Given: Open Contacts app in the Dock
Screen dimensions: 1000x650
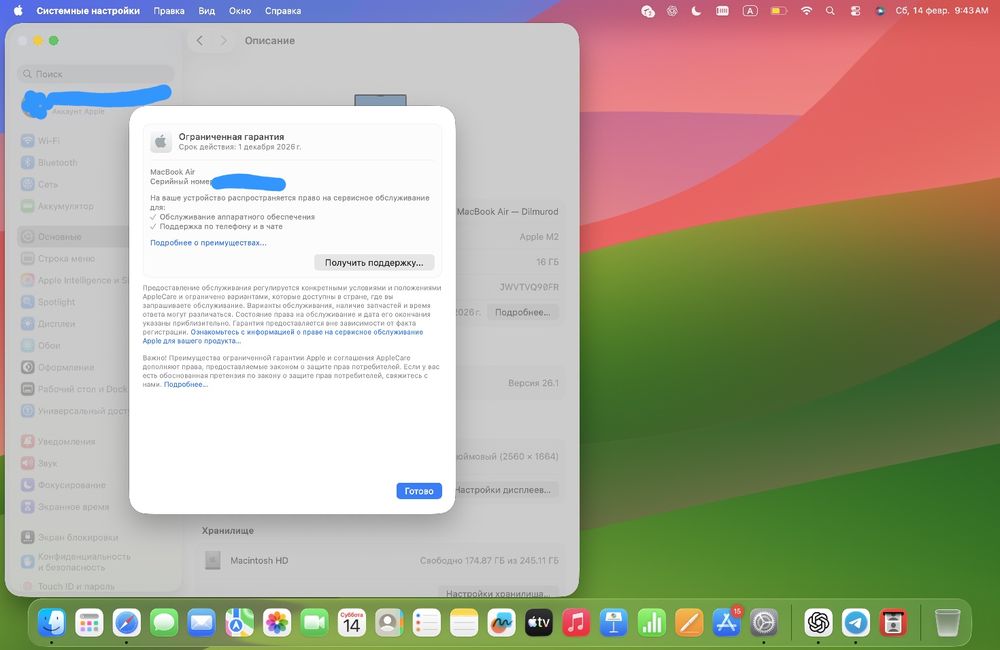Looking at the screenshot, I should pyautogui.click(x=389, y=622).
